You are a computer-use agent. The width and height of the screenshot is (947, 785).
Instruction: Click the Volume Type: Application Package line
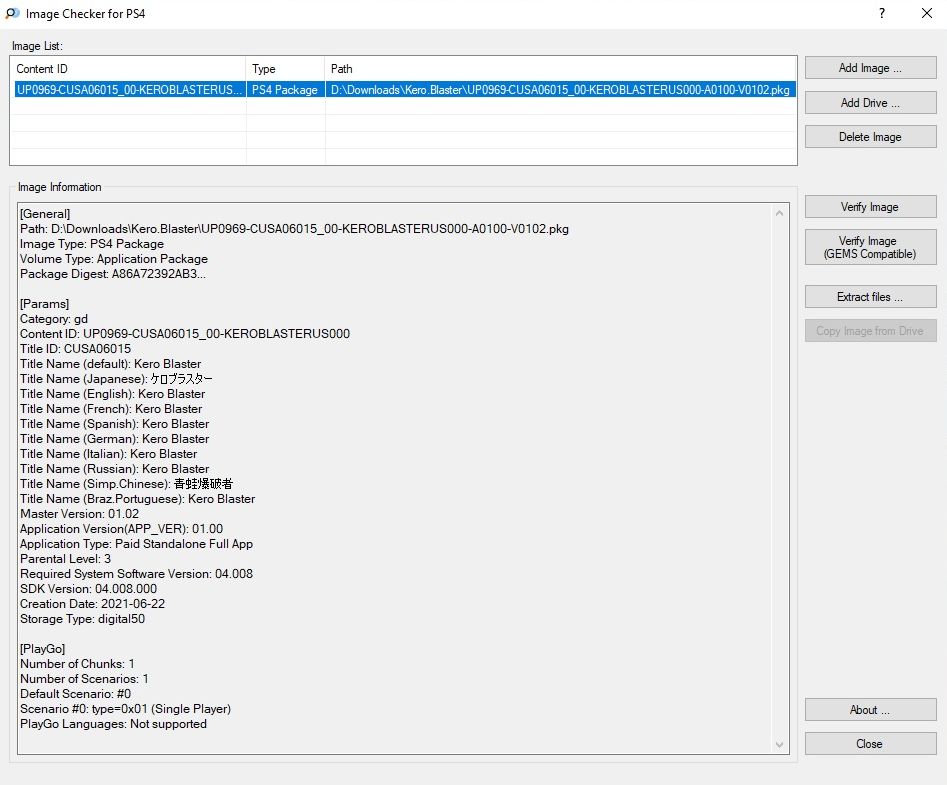click(114, 259)
